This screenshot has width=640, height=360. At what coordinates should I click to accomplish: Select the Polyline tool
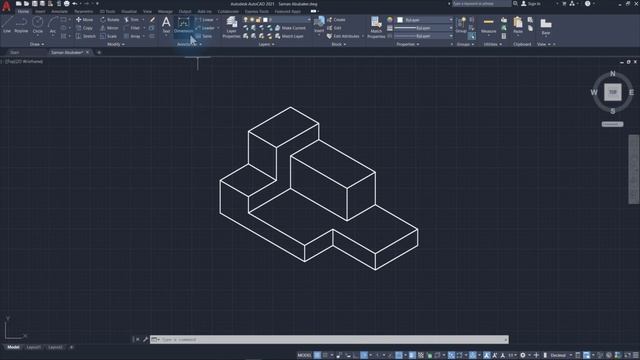click(21, 24)
